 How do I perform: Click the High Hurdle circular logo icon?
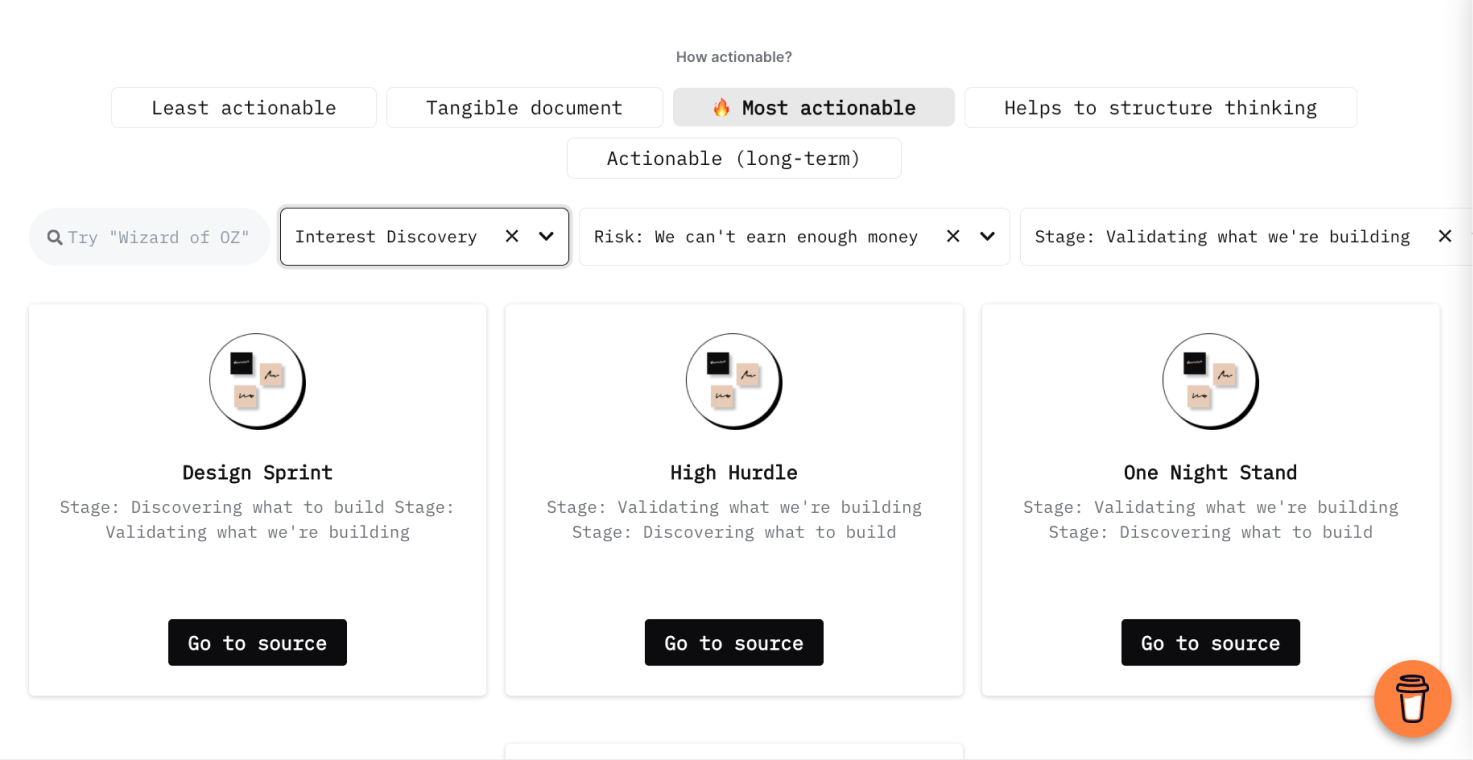pos(733,381)
